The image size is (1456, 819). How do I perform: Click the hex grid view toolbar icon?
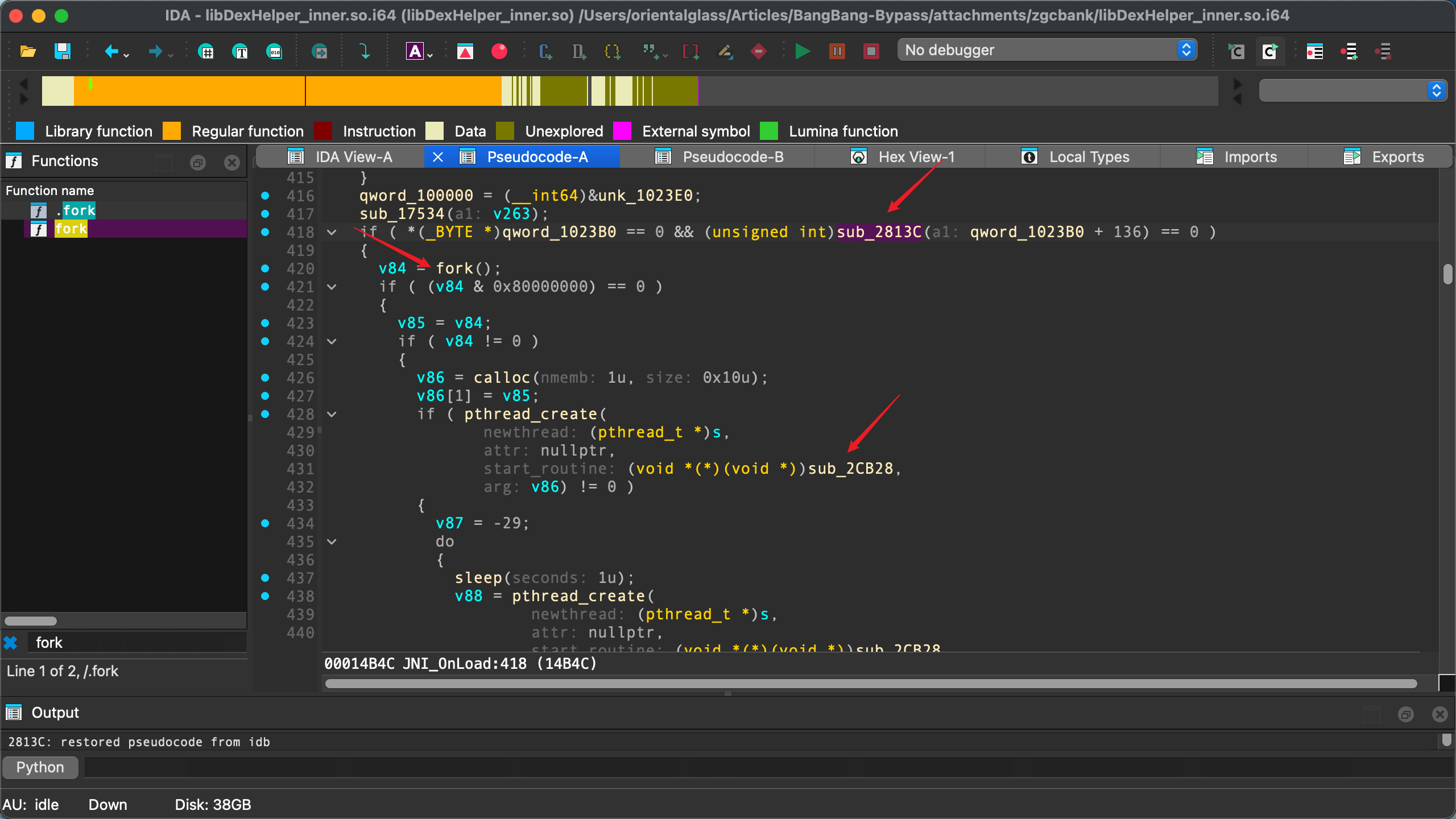206,52
